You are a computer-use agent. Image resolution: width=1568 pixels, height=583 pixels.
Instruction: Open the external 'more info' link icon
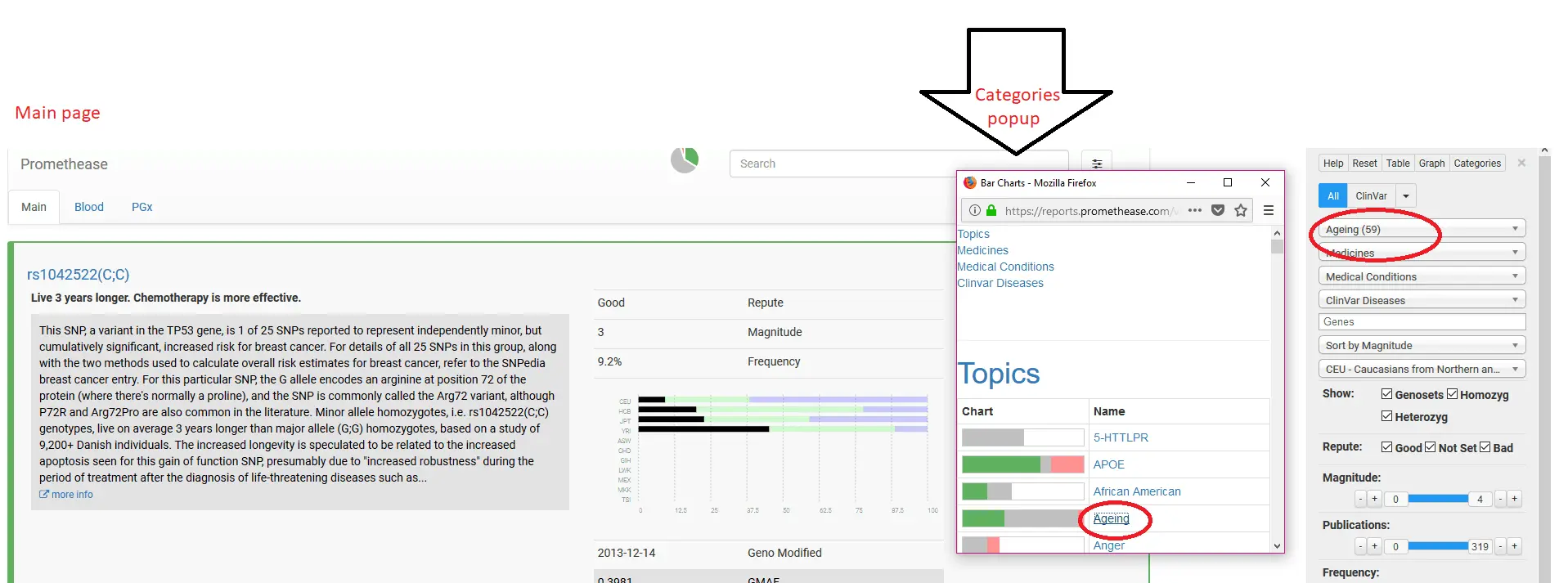44,495
